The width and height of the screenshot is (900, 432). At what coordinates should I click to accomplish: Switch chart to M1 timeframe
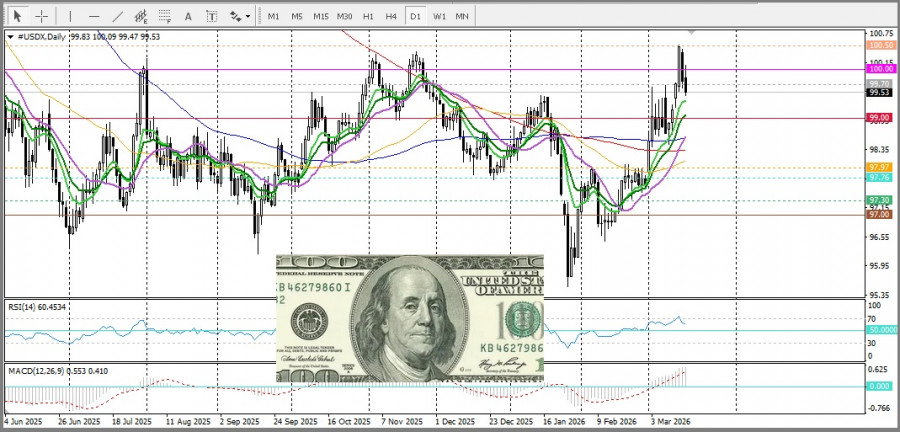(273, 16)
